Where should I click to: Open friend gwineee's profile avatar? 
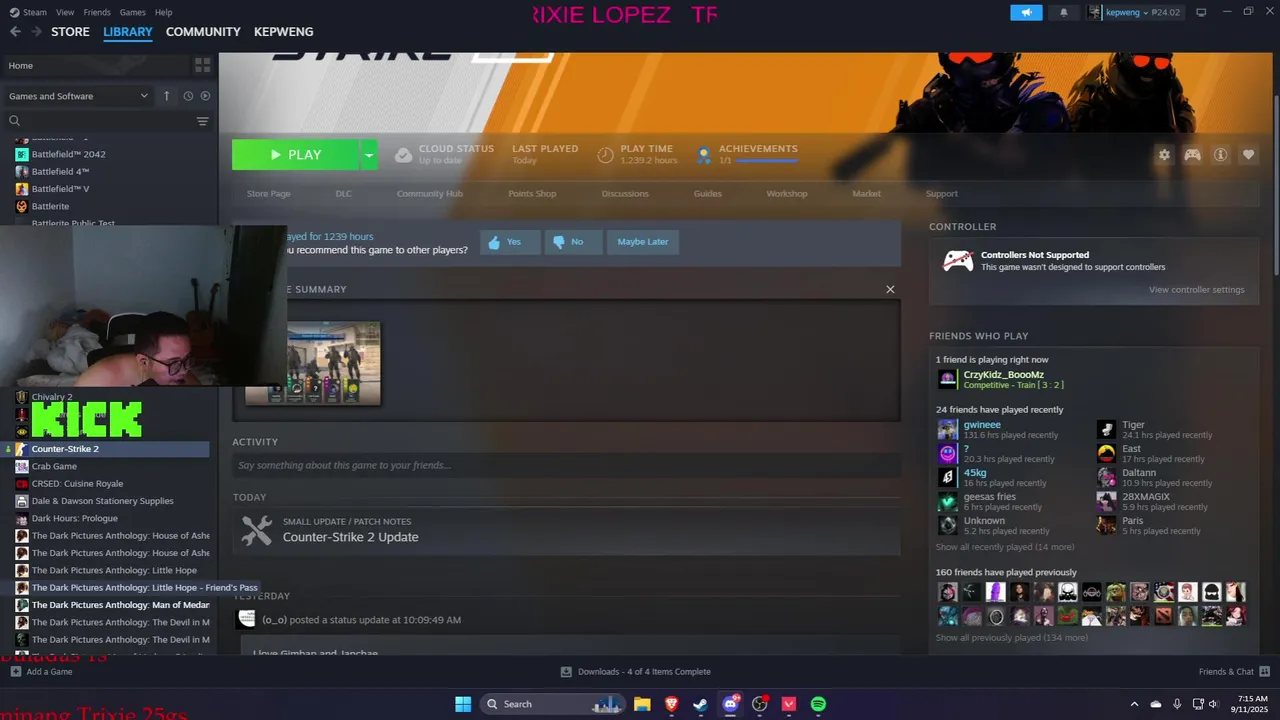click(947, 430)
